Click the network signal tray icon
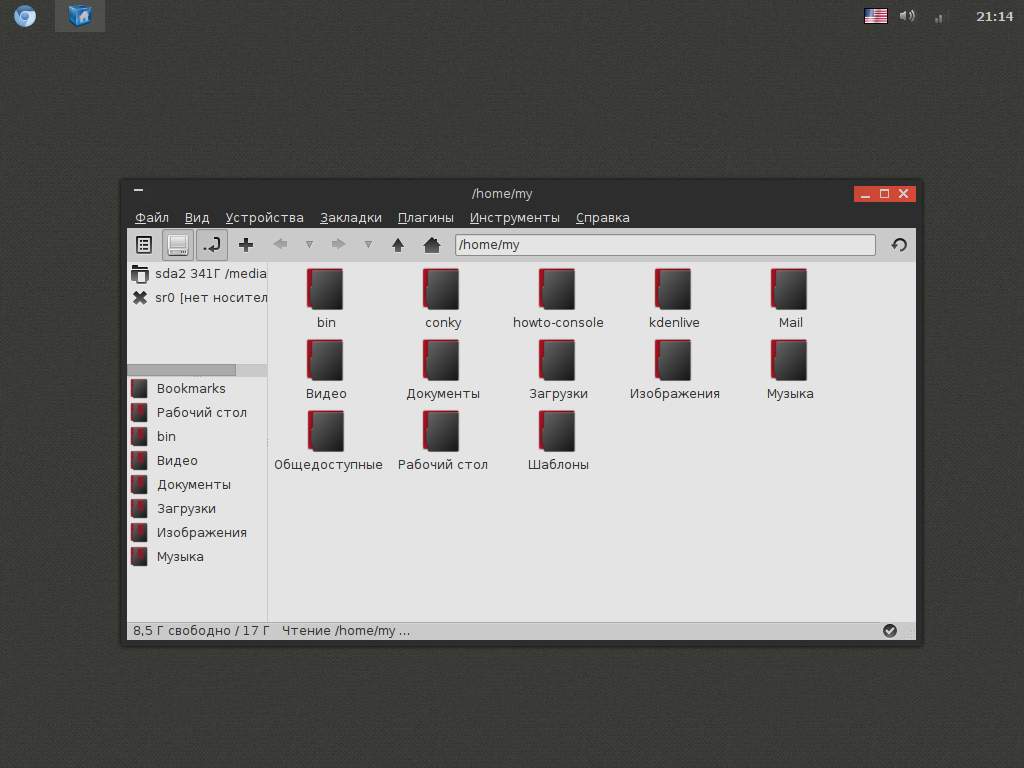The image size is (1024, 768). click(938, 18)
